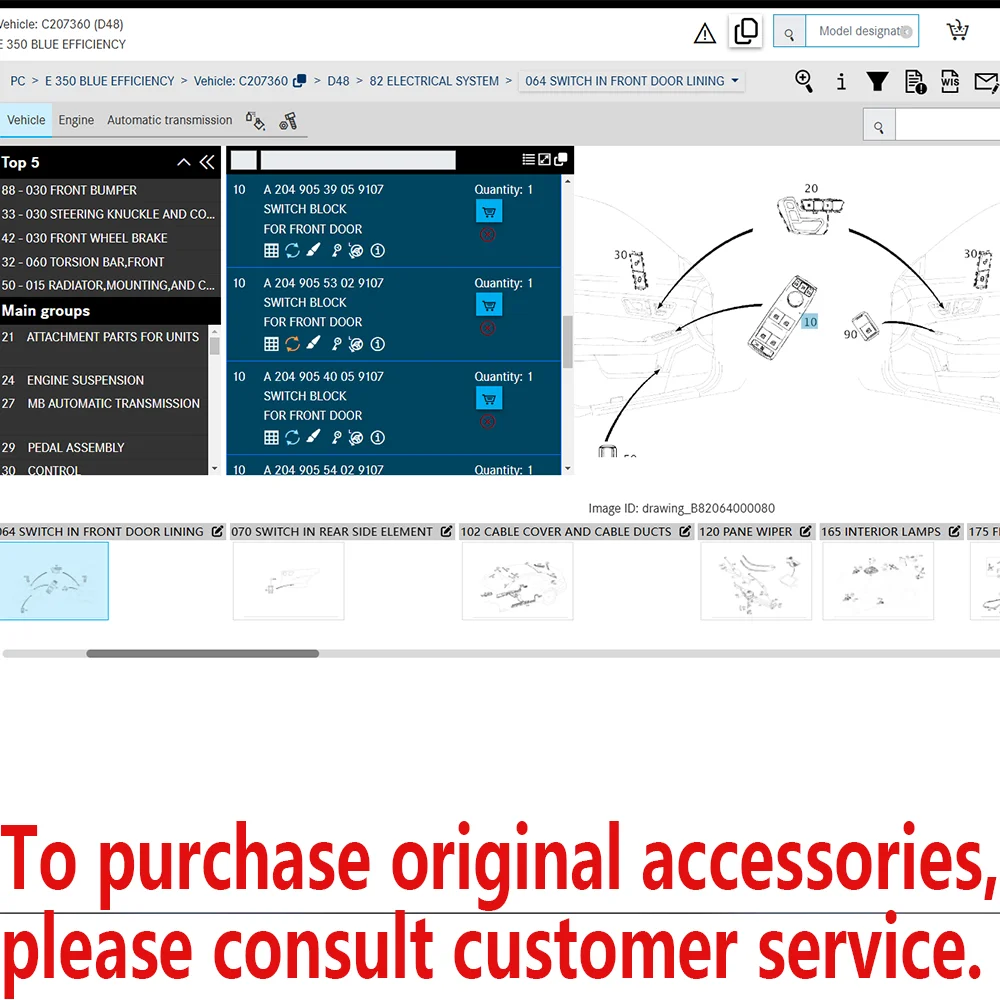
Task: Open the shopping cart with download arrow
Action: coord(957,30)
